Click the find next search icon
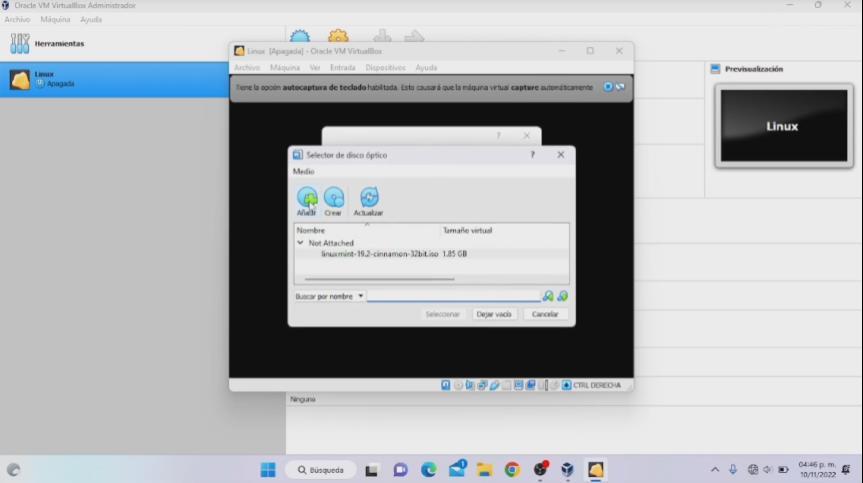 (562, 297)
